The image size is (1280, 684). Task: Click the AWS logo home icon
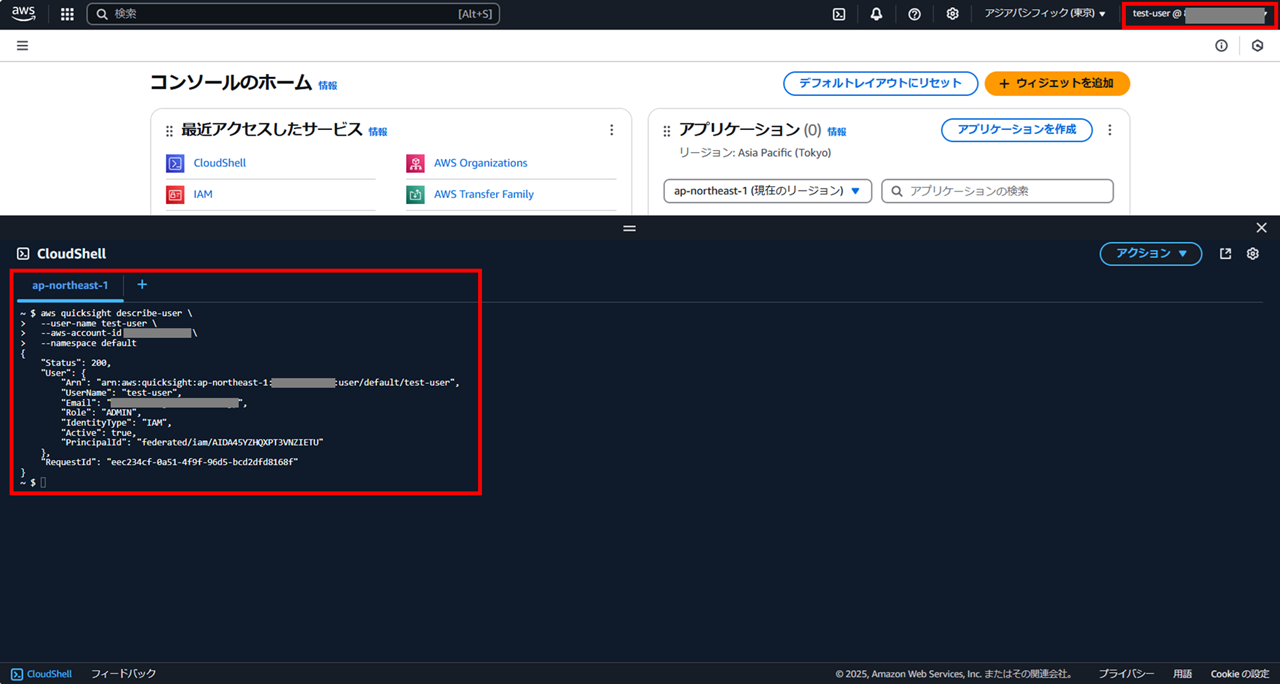point(24,14)
